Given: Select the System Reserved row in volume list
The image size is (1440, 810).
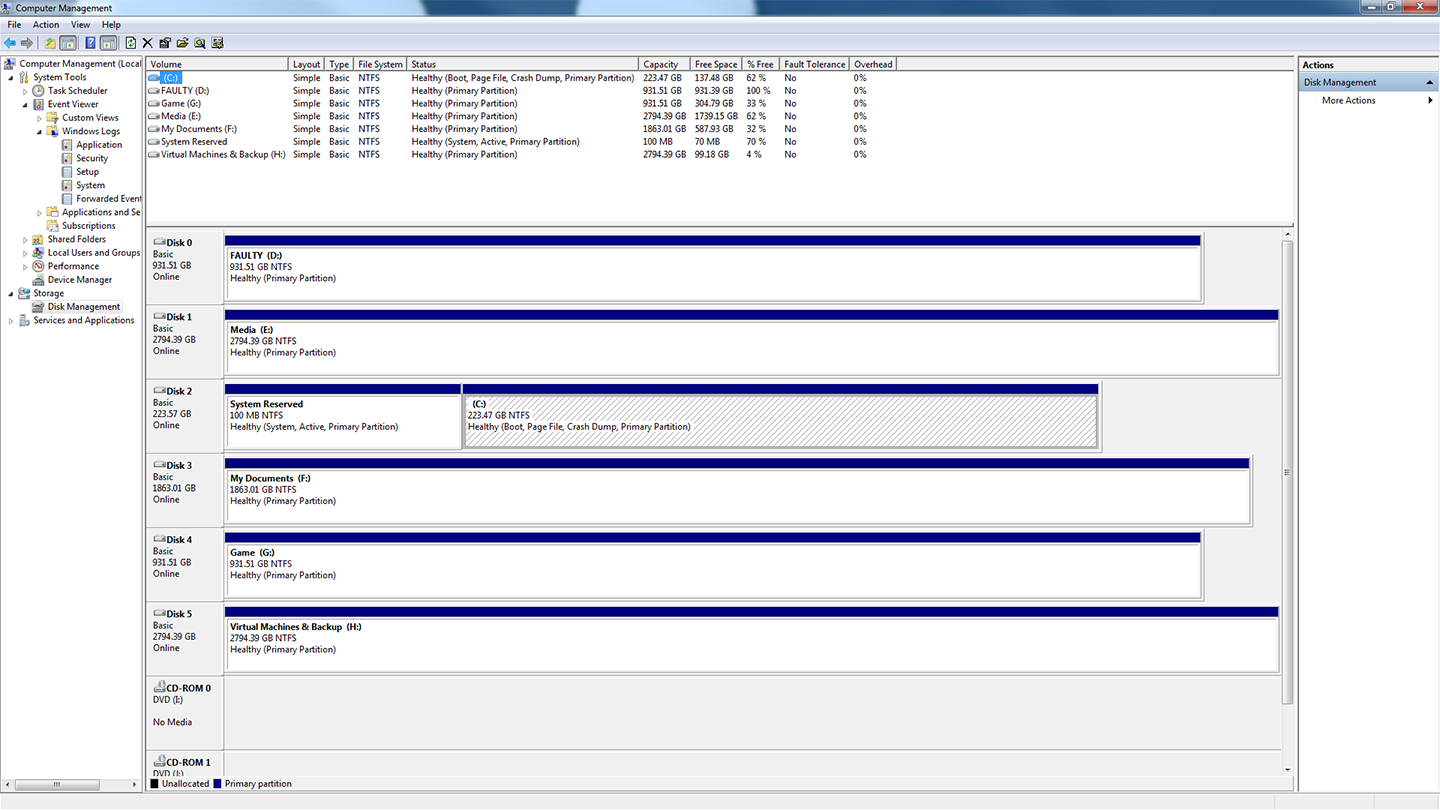Looking at the screenshot, I should (520, 142).
